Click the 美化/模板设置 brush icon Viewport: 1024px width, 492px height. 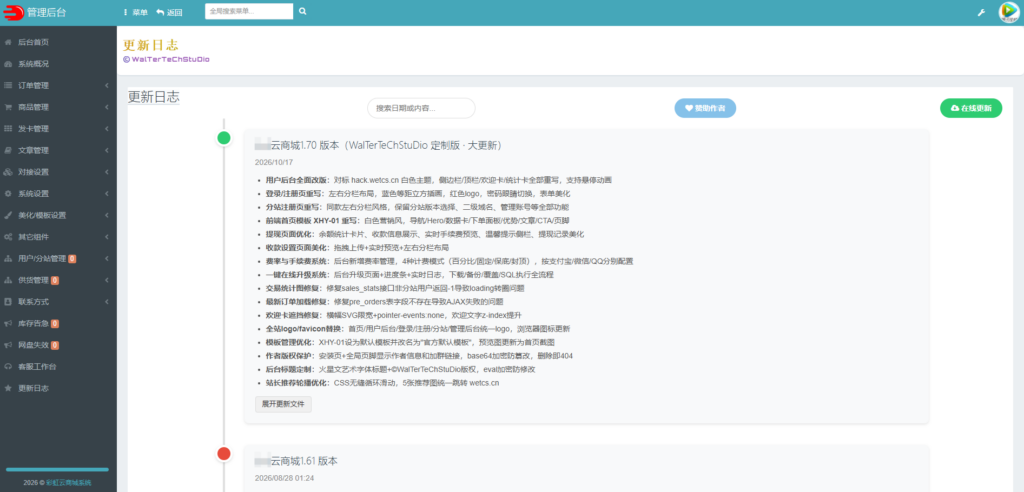click(x=8, y=215)
